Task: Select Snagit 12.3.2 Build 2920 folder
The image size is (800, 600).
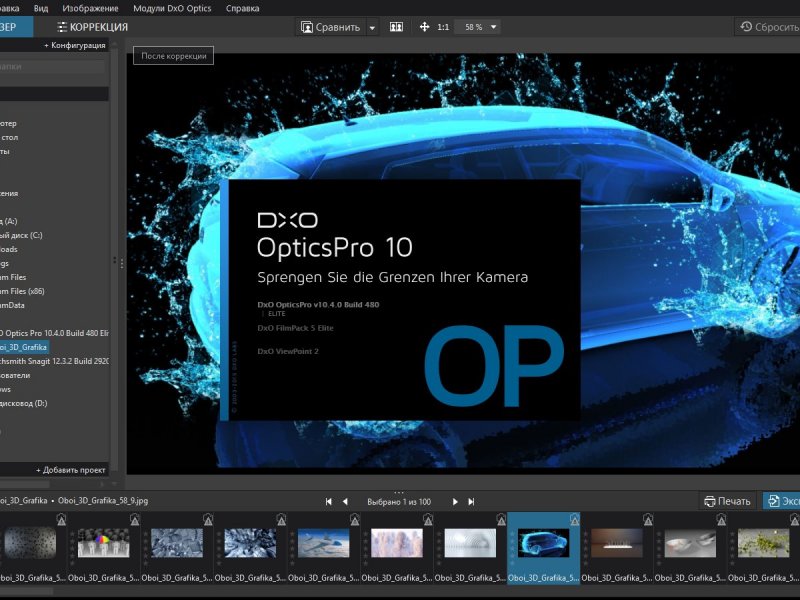Action: click(54, 361)
